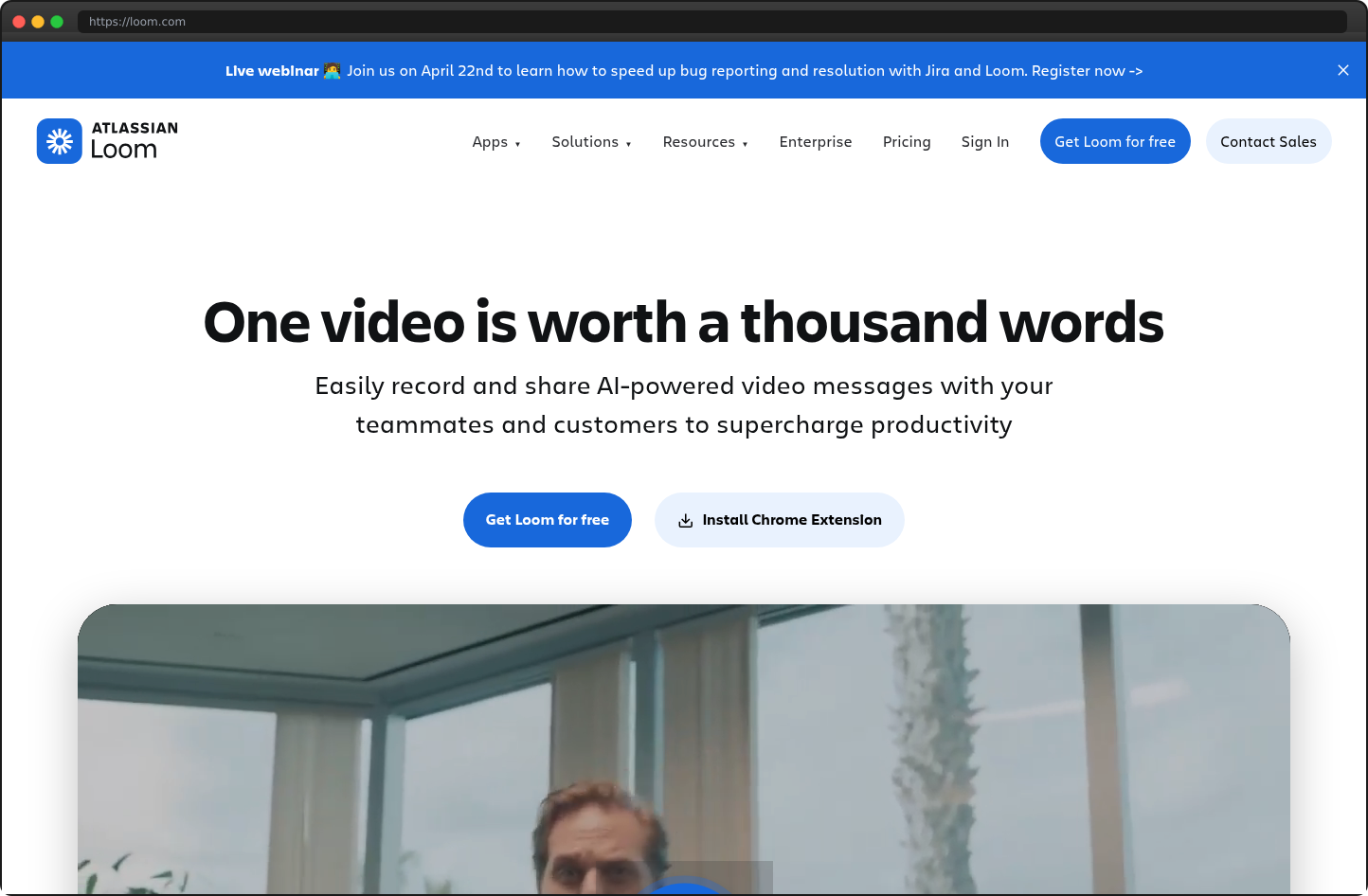Click the green maximize traffic light
Screen dimensions: 1368x896
(x=58, y=20)
